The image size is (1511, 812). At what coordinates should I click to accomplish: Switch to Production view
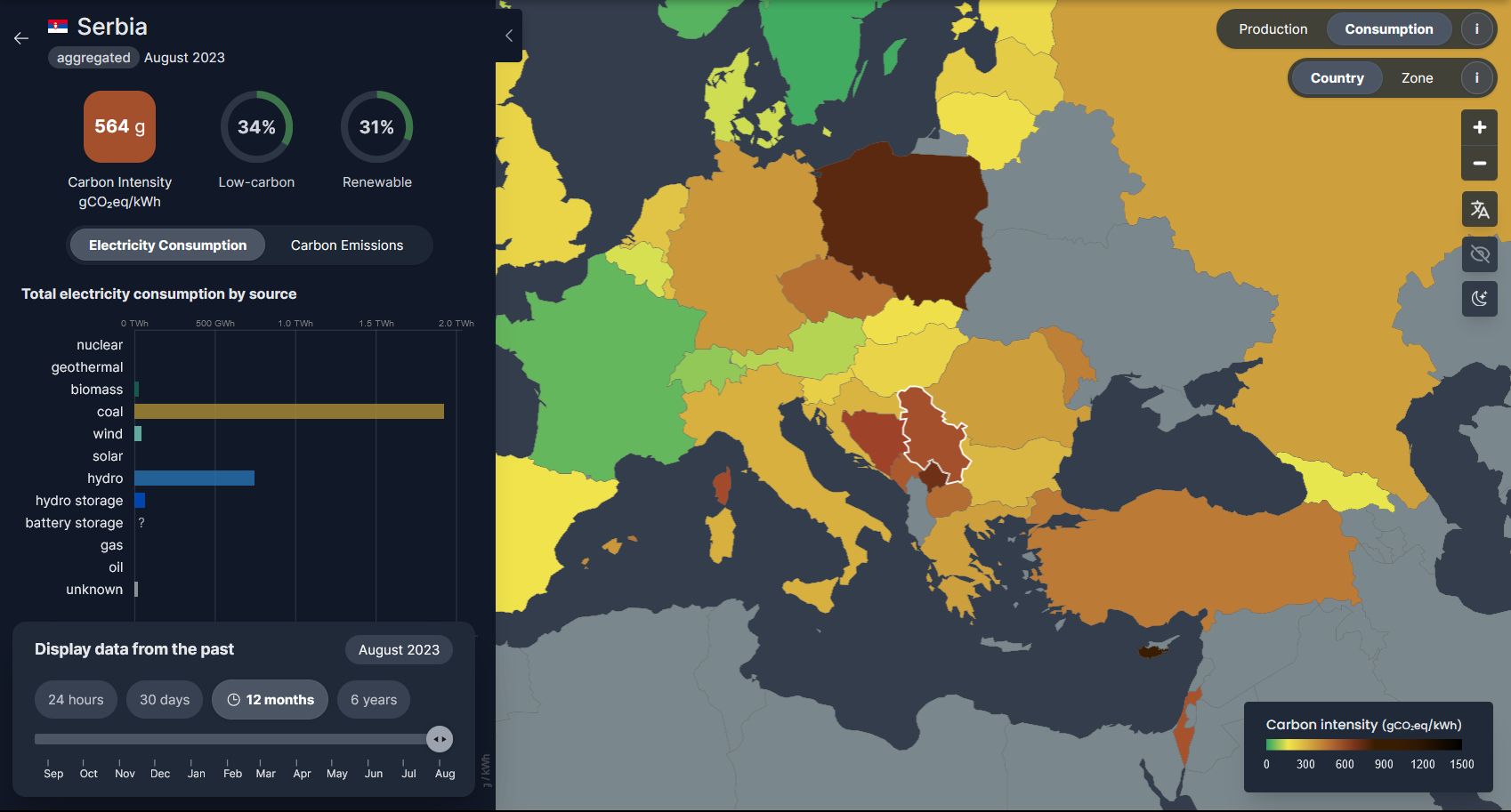coord(1272,28)
